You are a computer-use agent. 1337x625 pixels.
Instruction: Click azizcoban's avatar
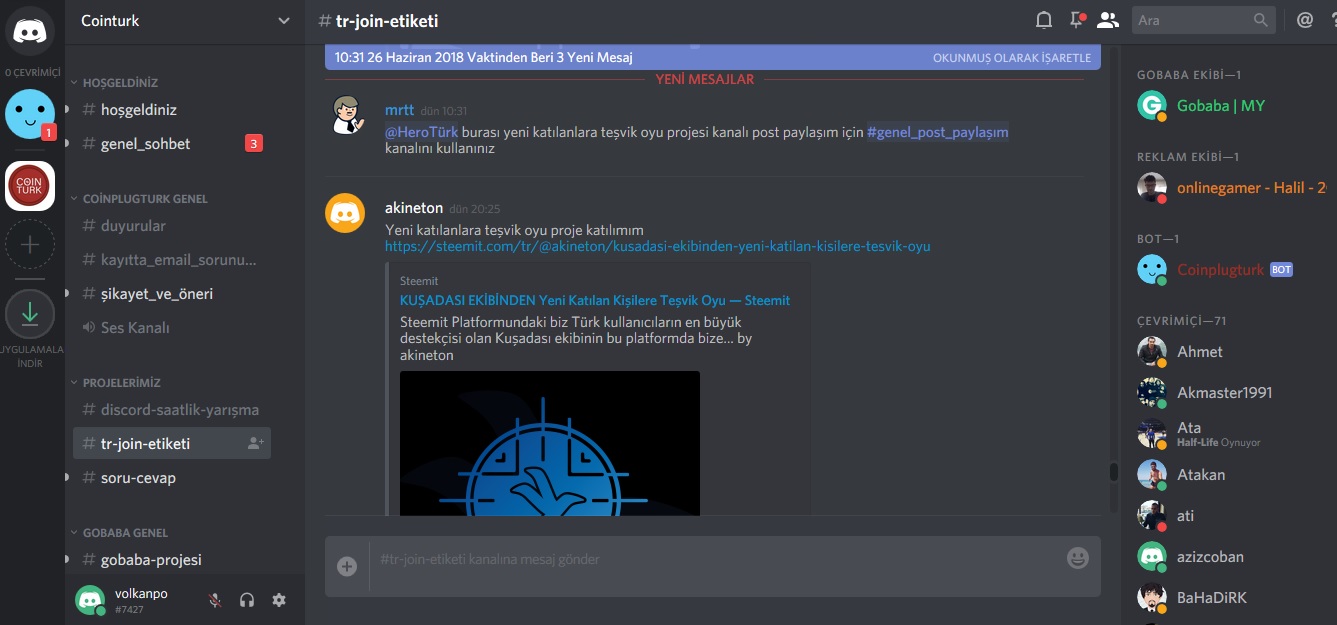(x=1152, y=557)
